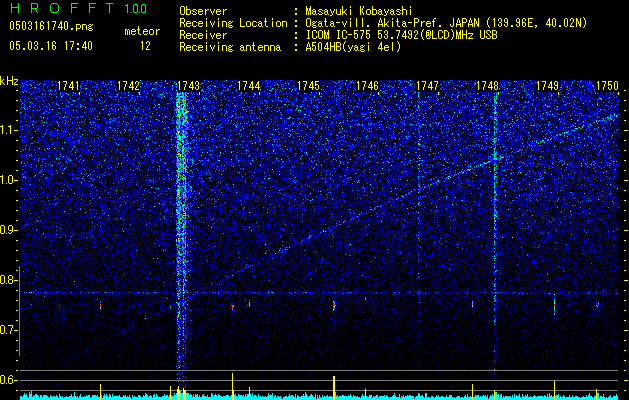
Task: Select the ICOM IC-575 53.7492 MHz receiver text
Action: pyautogui.click(x=401, y=35)
